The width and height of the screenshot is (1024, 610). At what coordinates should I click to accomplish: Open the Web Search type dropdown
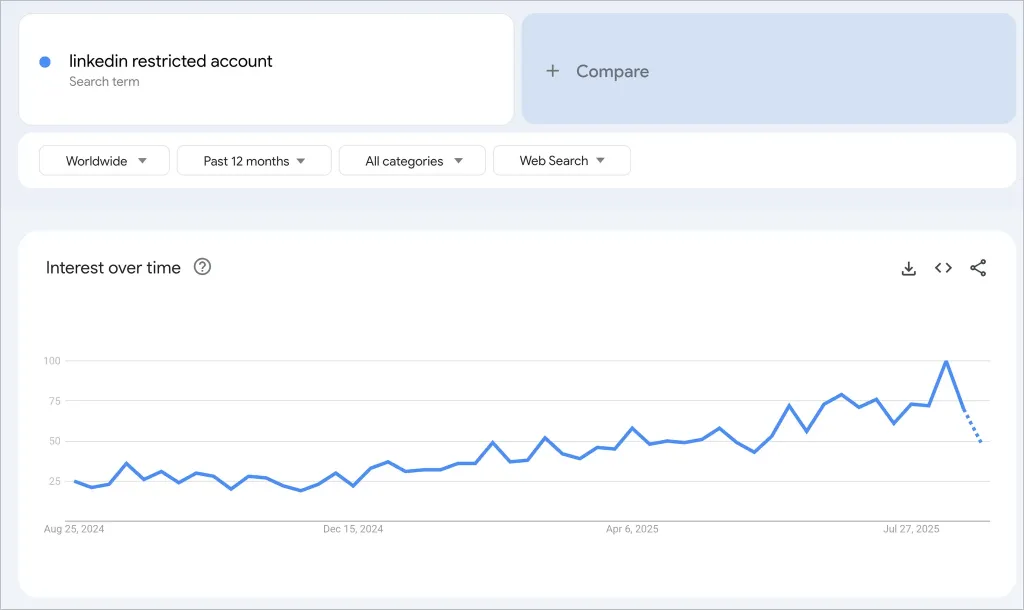coord(562,161)
